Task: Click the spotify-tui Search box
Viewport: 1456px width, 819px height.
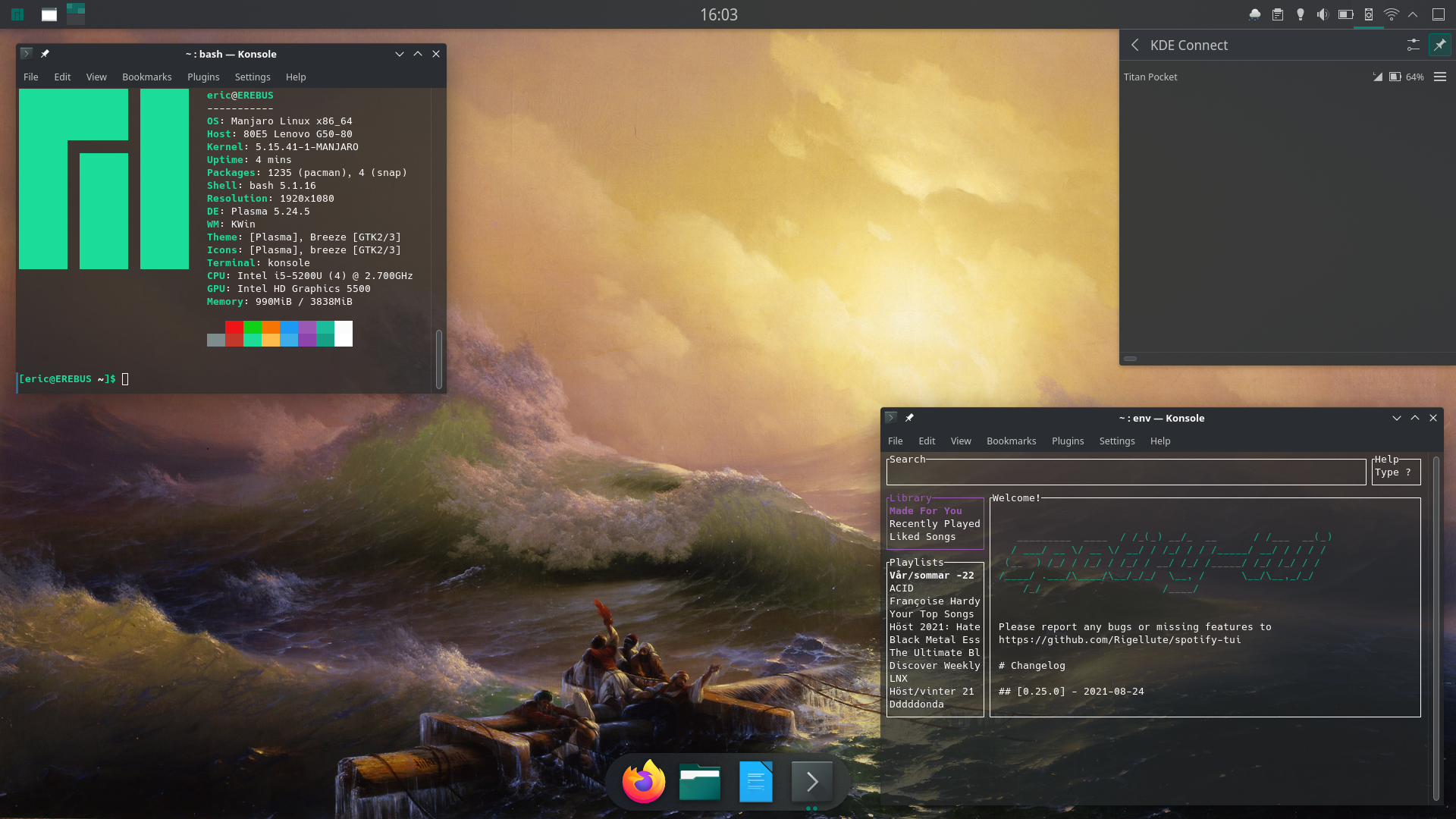Action: [1126, 472]
